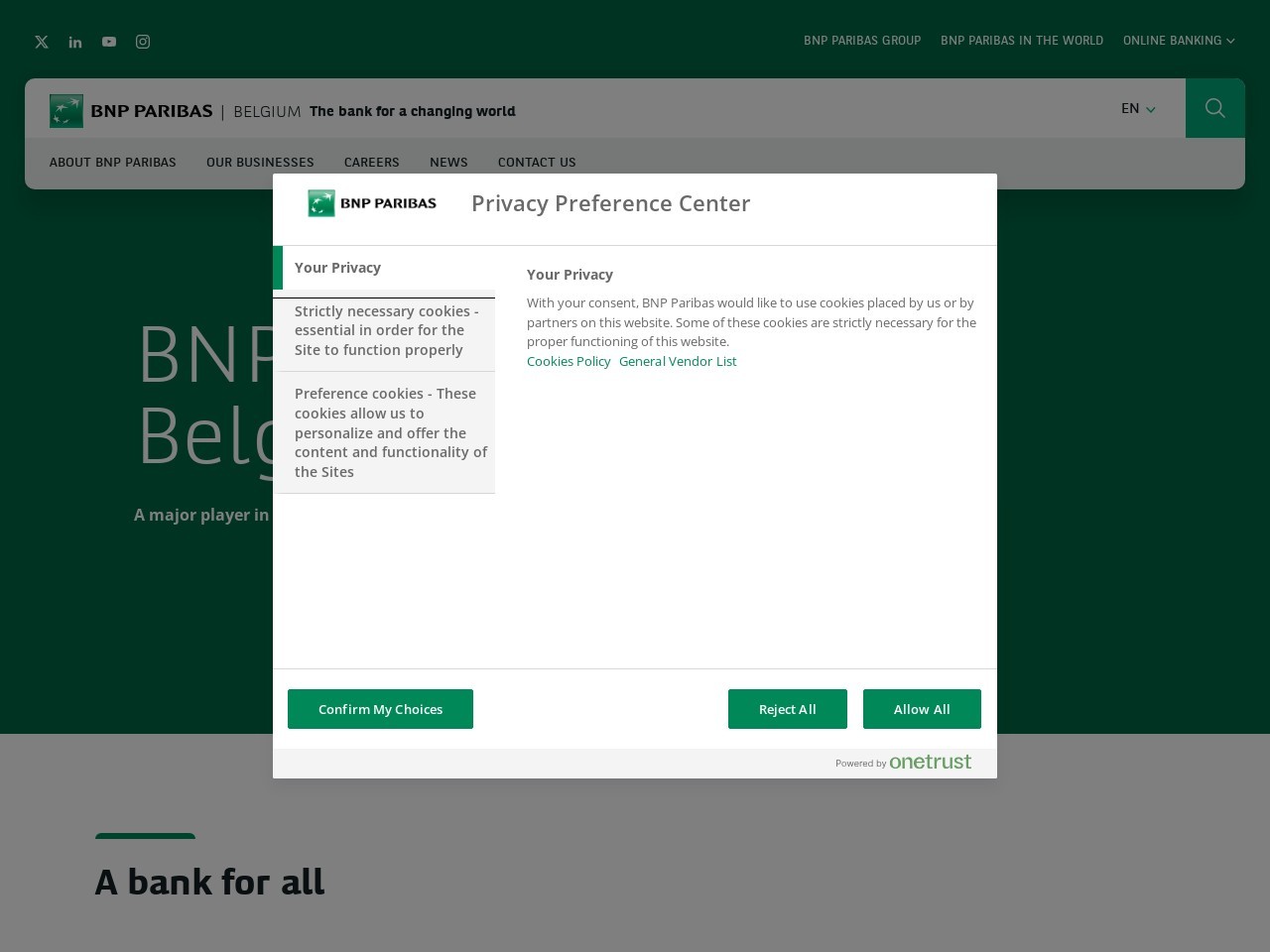Open BNP Paribas Group link
1270x952 pixels.
[862, 41]
